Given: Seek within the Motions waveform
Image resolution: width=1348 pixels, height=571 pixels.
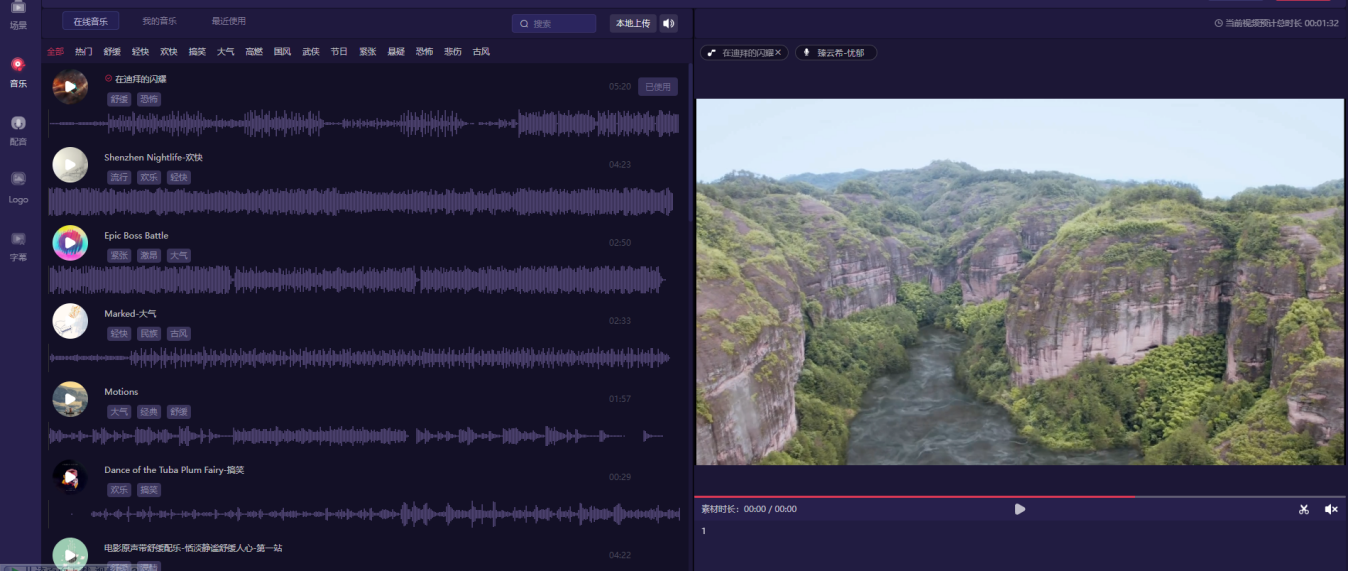Looking at the screenshot, I should [x=356, y=436].
